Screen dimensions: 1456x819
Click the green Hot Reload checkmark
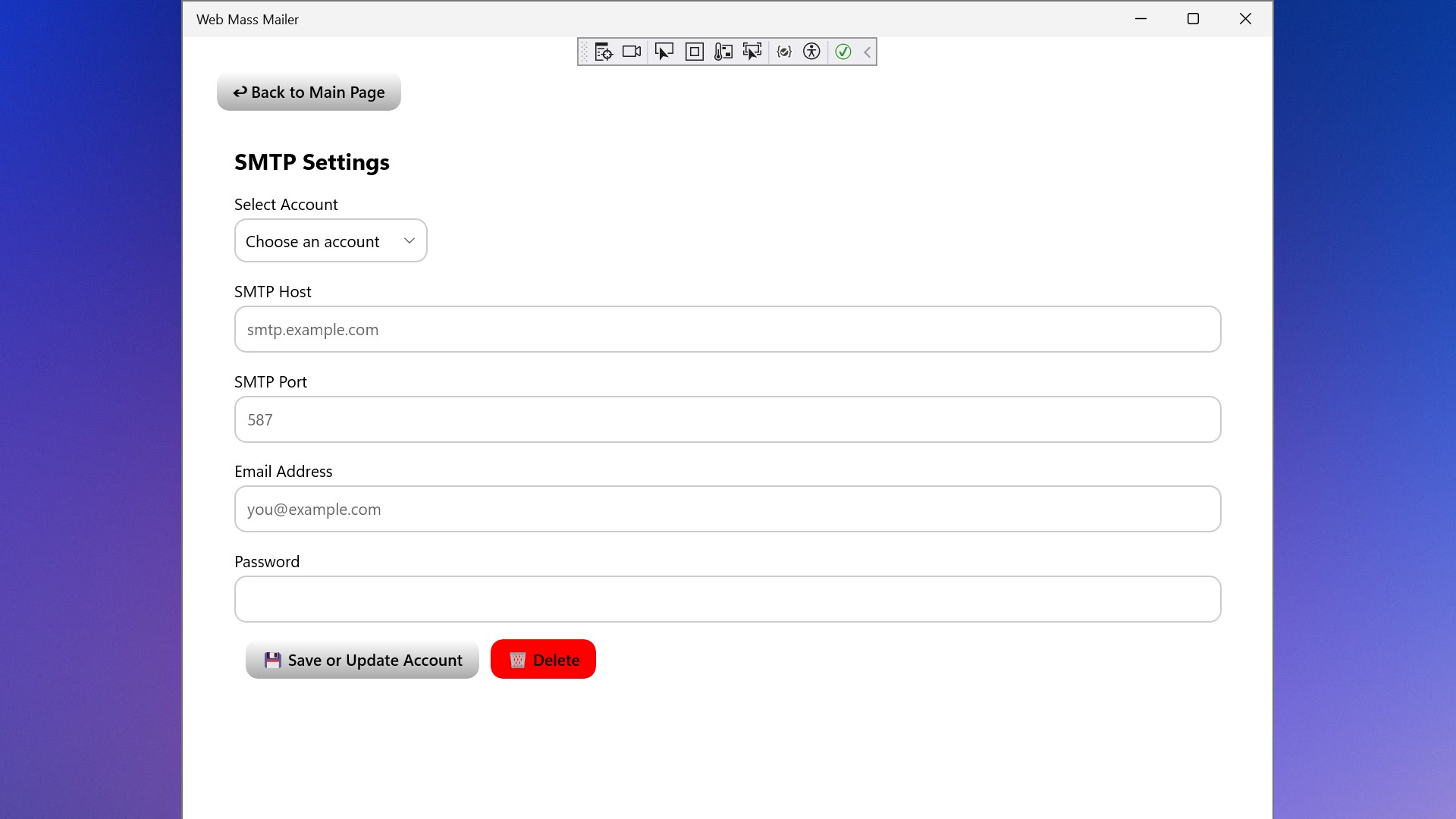(x=843, y=52)
